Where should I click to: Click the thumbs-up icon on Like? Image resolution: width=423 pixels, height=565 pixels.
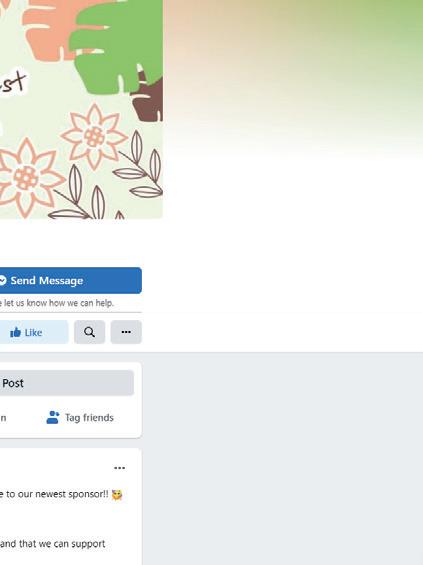click(15, 332)
